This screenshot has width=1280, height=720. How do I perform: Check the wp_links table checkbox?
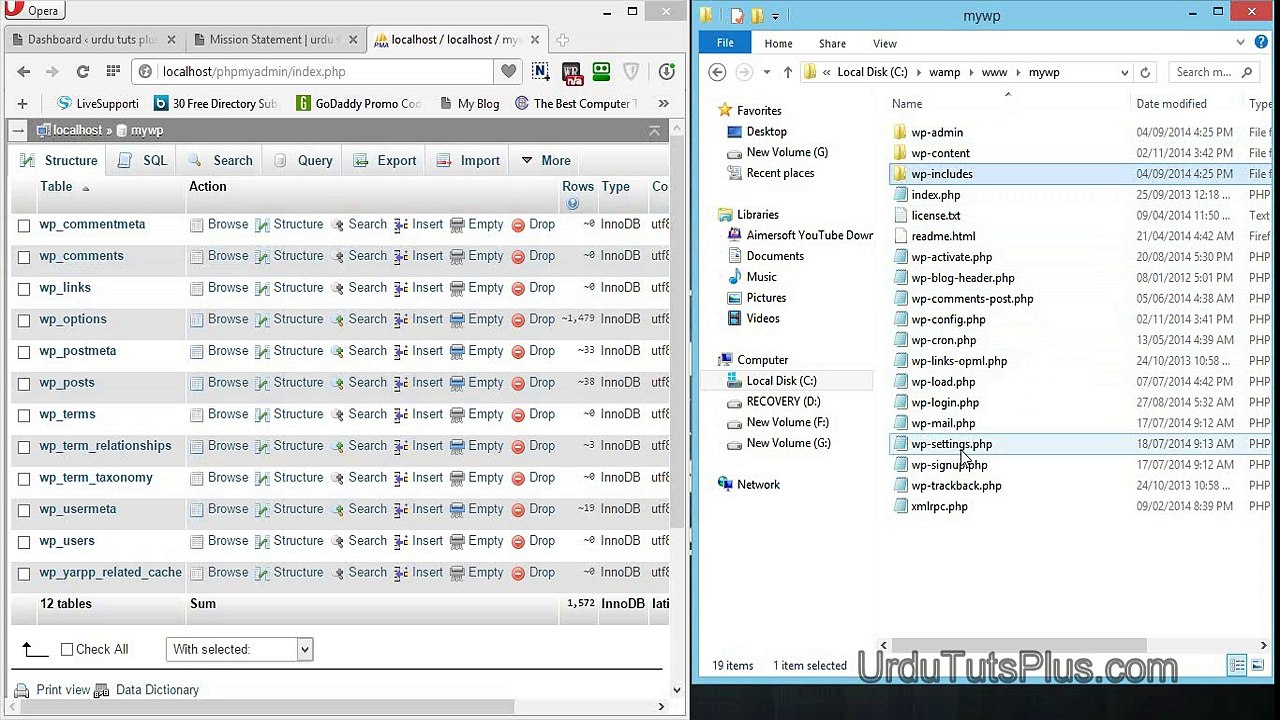[24, 289]
